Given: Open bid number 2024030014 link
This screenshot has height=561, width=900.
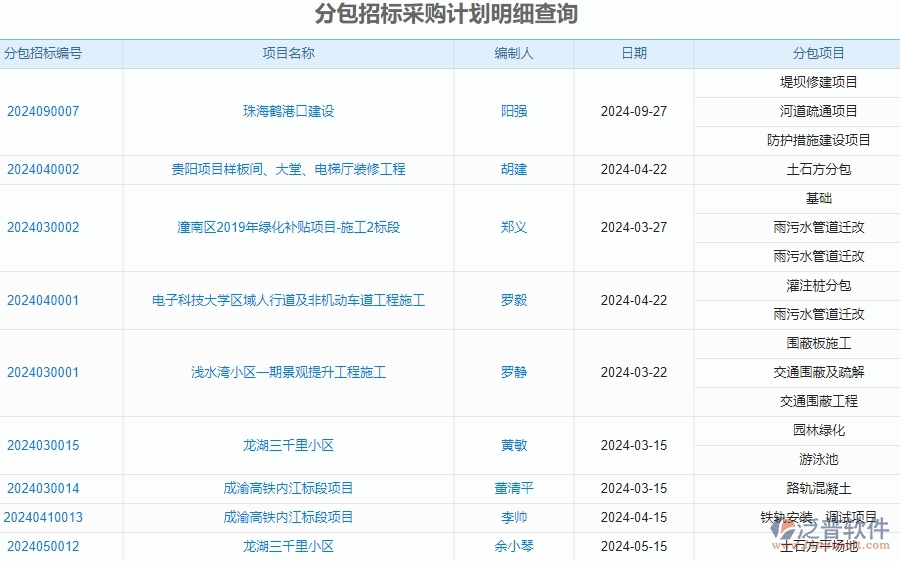Looking at the screenshot, I should (x=43, y=489).
